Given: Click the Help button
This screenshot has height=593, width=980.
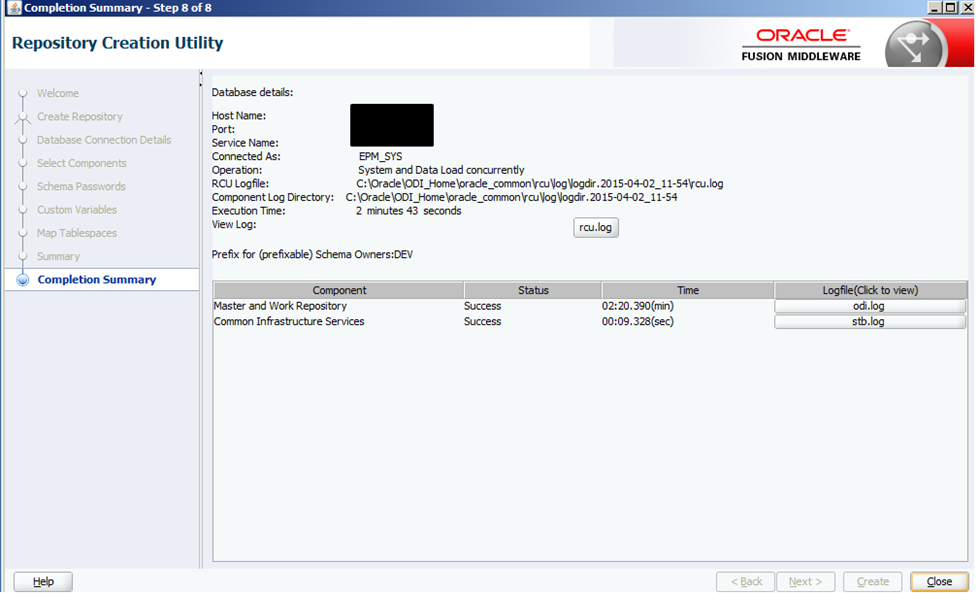Looking at the screenshot, I should pos(43,581).
